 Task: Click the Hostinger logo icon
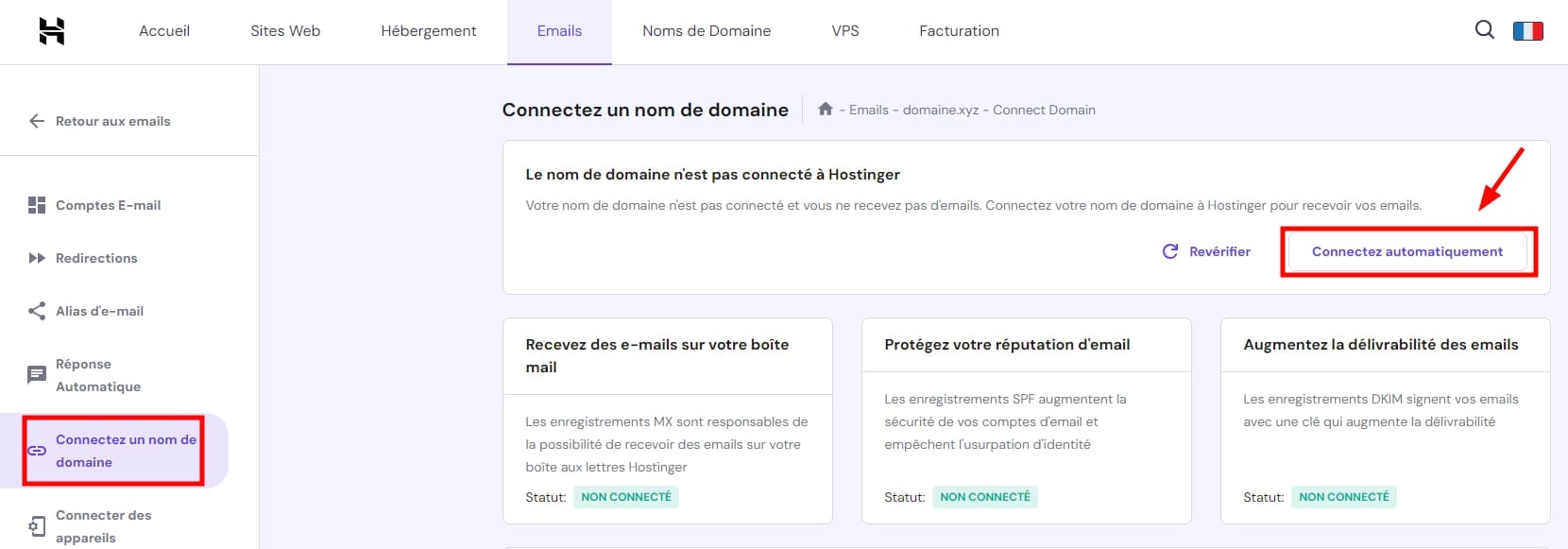52,31
